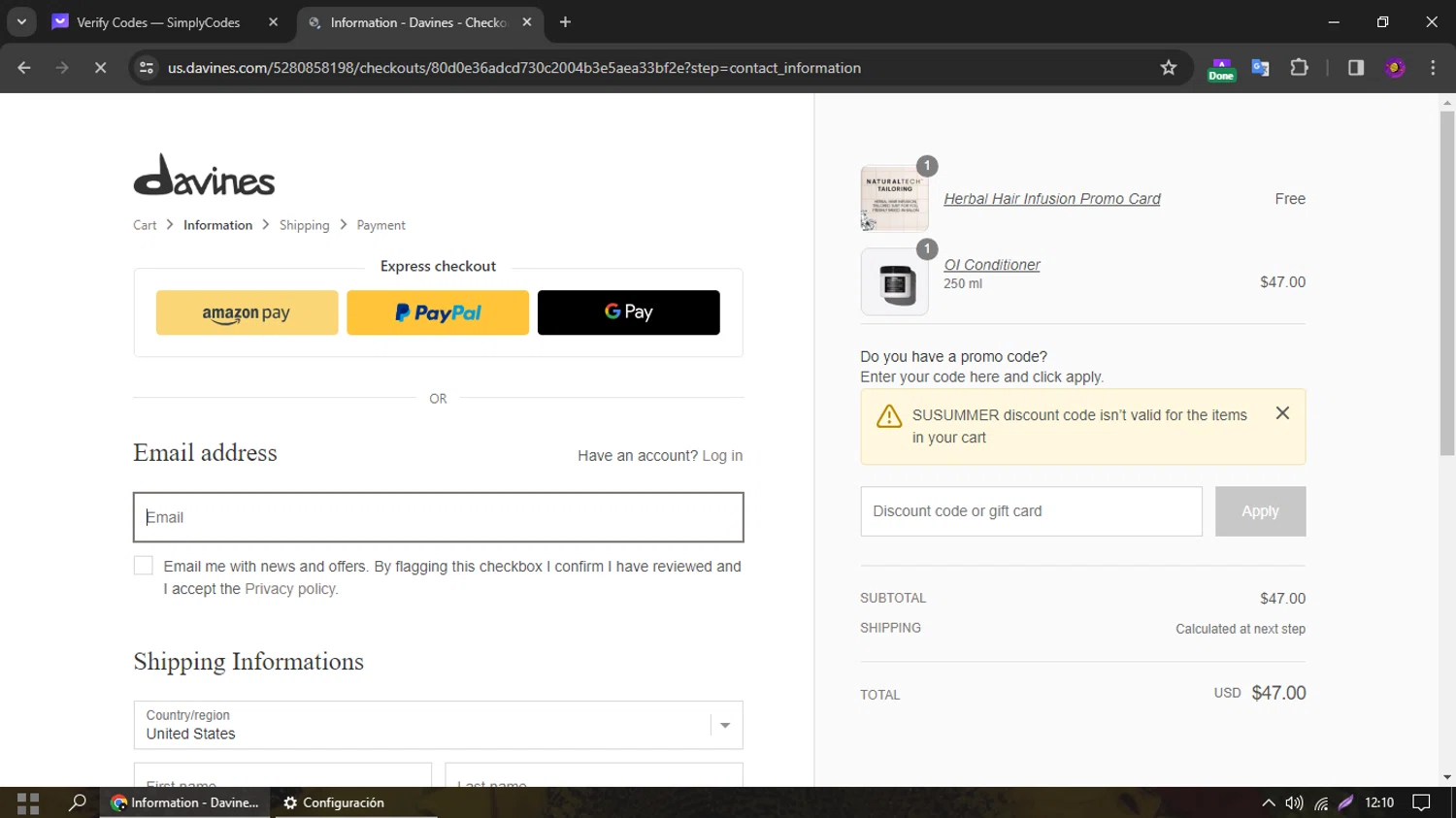This screenshot has height=818, width=1456.
Task: Focus the Email input field
Action: (x=439, y=517)
